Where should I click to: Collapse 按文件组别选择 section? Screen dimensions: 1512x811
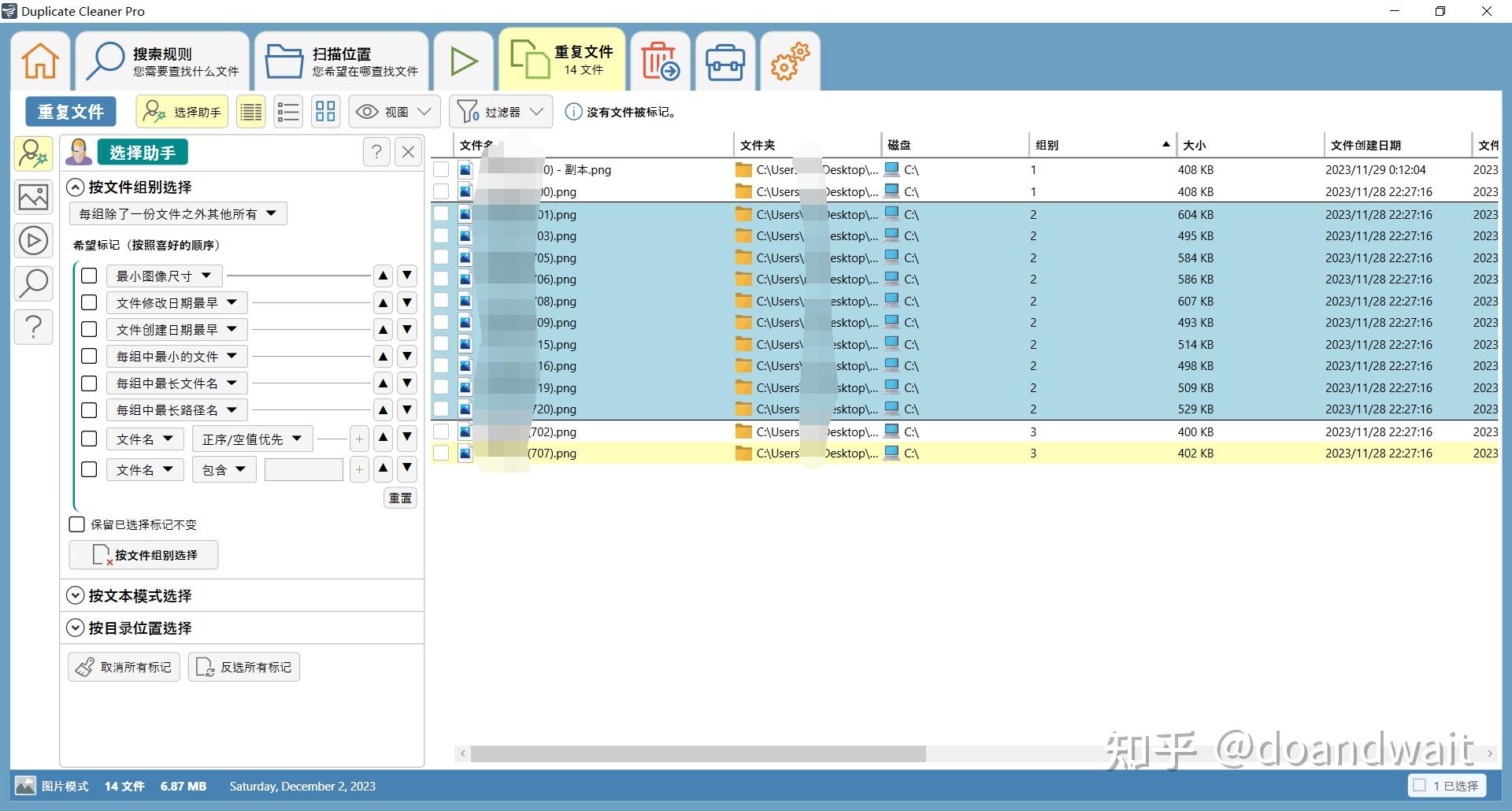click(76, 187)
